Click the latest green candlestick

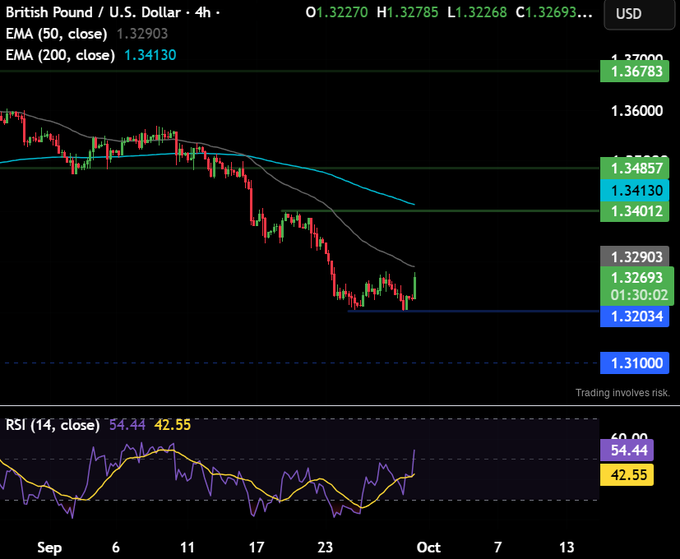(415, 286)
